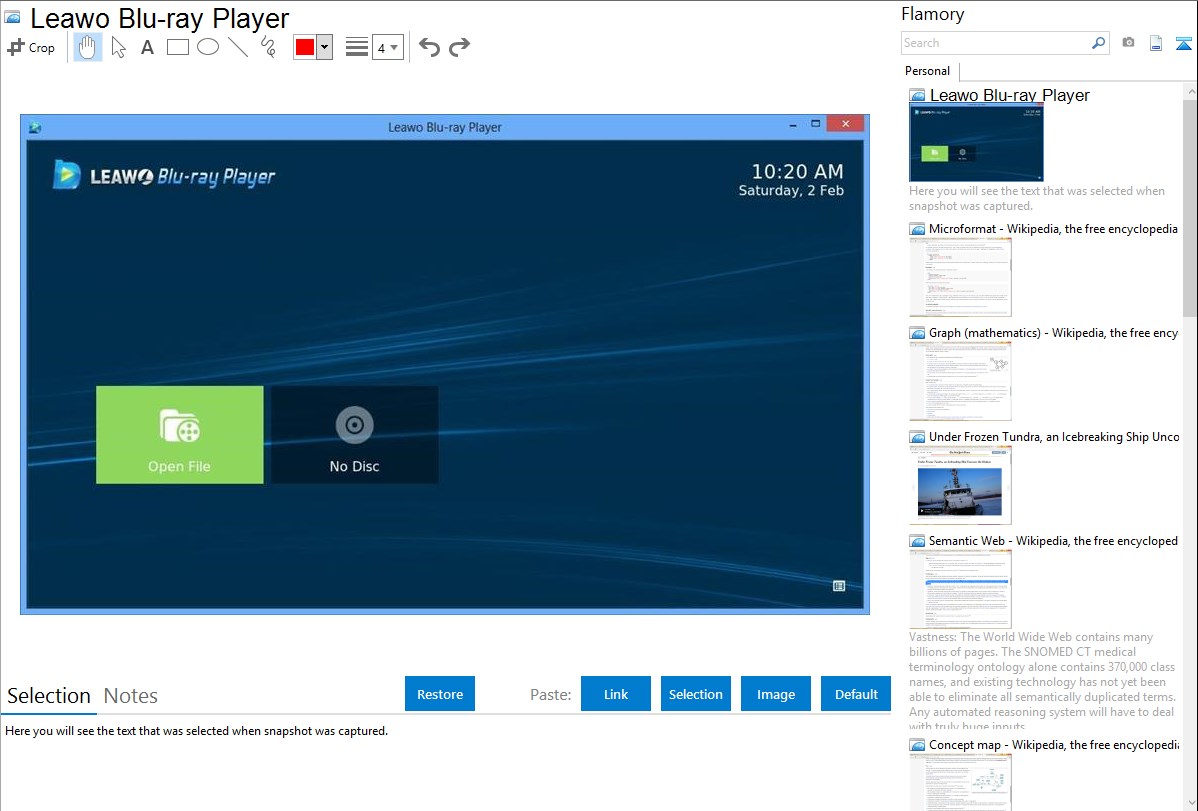The width and height of the screenshot is (1198, 811).
Task: Pick the rectangle drawing tool
Action: (x=177, y=47)
